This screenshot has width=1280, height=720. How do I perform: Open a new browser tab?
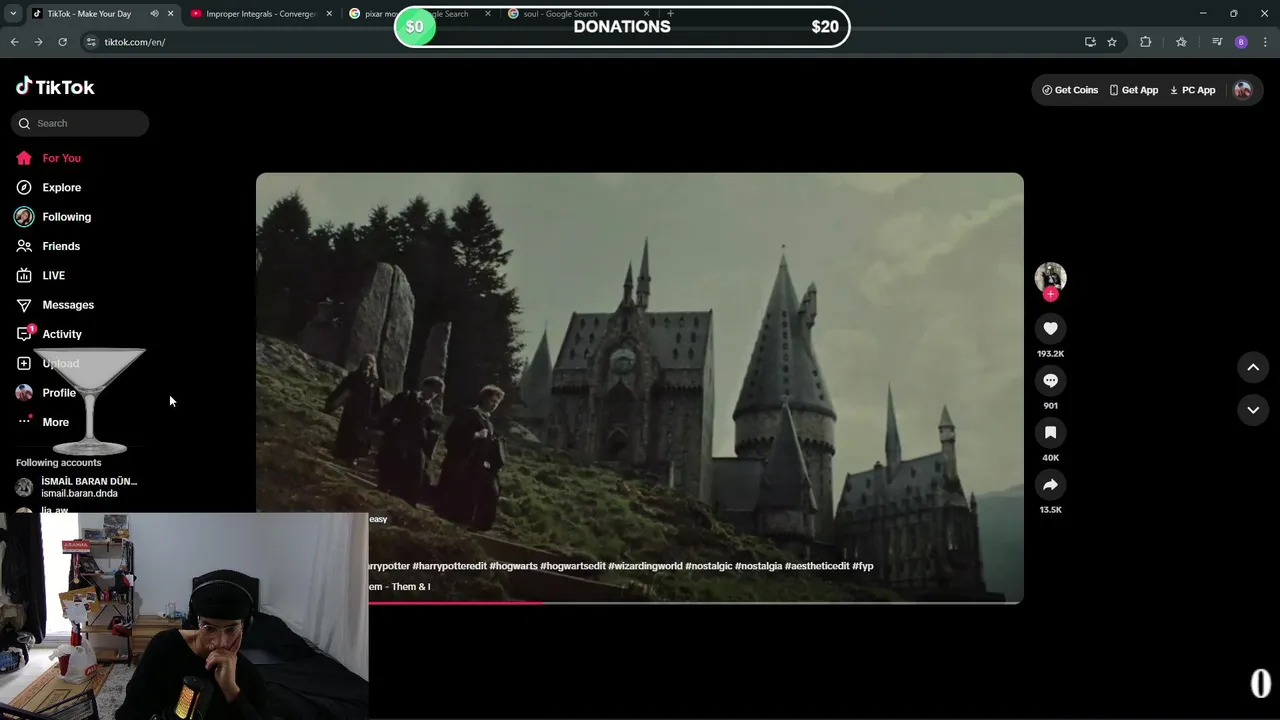(x=670, y=14)
